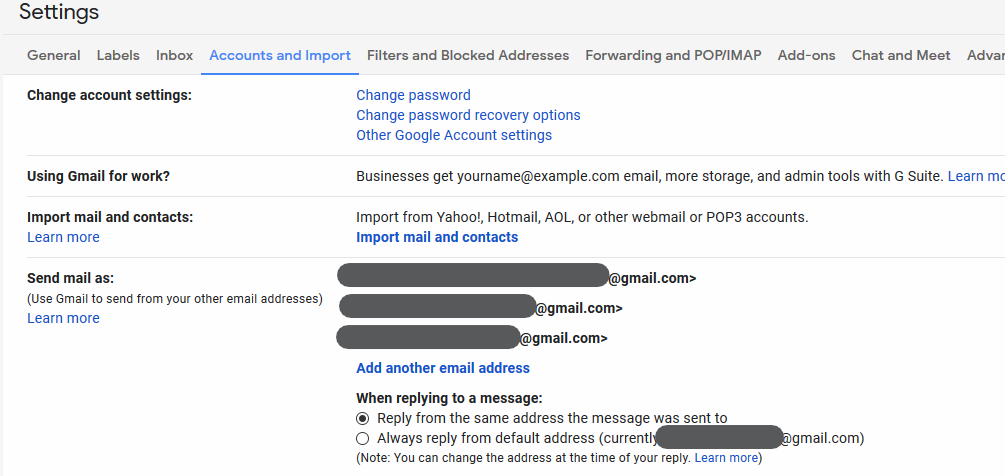Click Add another email address

pyautogui.click(x=443, y=368)
